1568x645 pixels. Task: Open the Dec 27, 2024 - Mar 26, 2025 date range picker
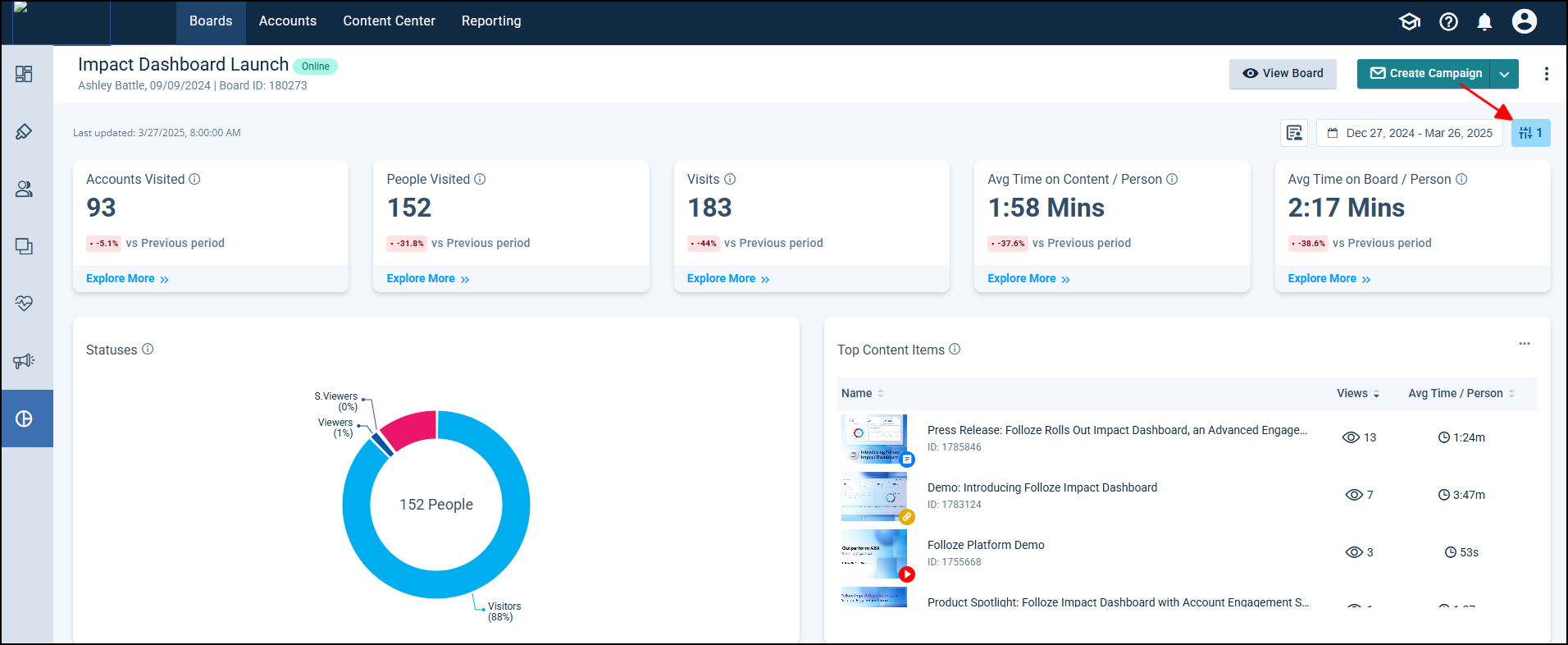click(1410, 133)
